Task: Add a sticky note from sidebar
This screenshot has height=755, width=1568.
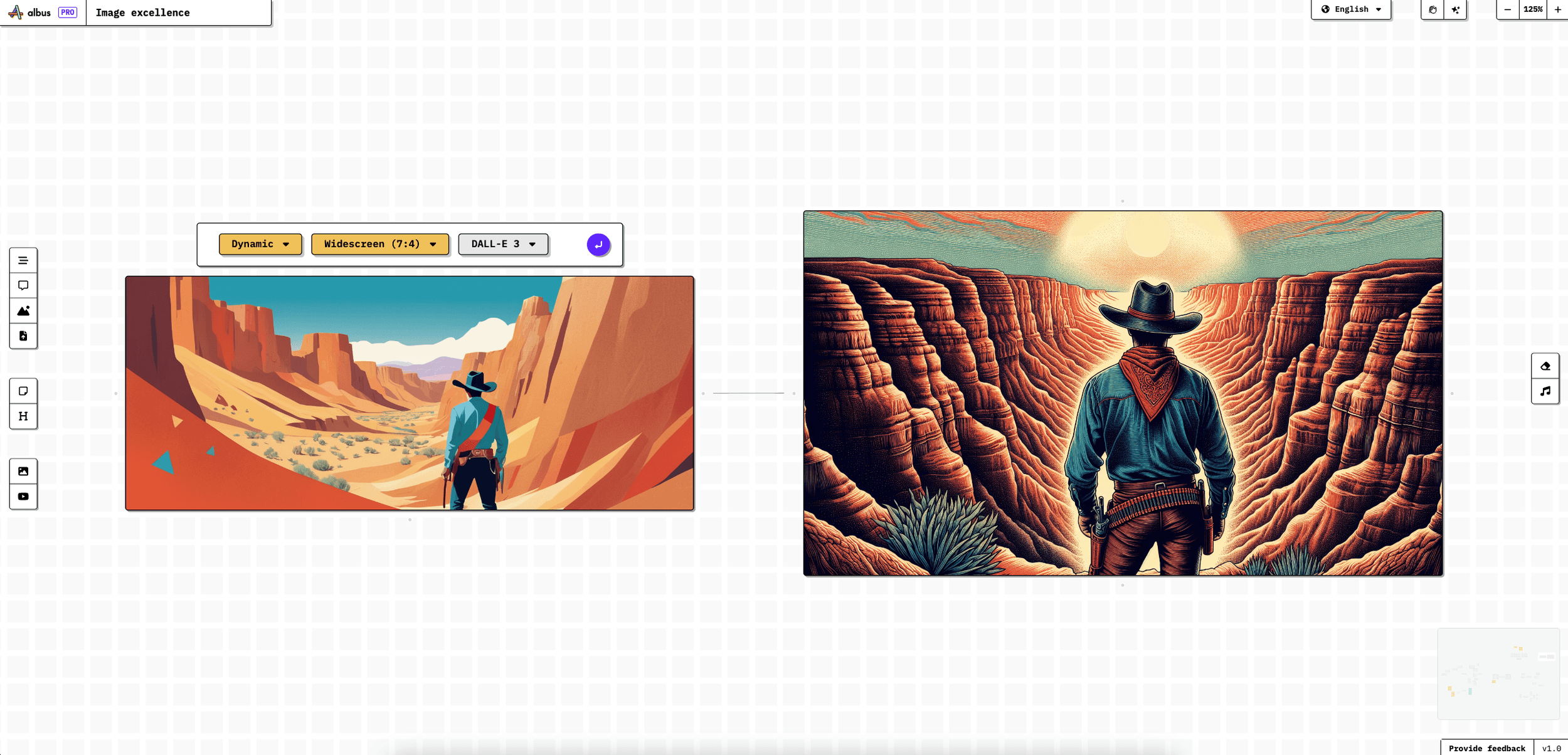Action: 23,391
